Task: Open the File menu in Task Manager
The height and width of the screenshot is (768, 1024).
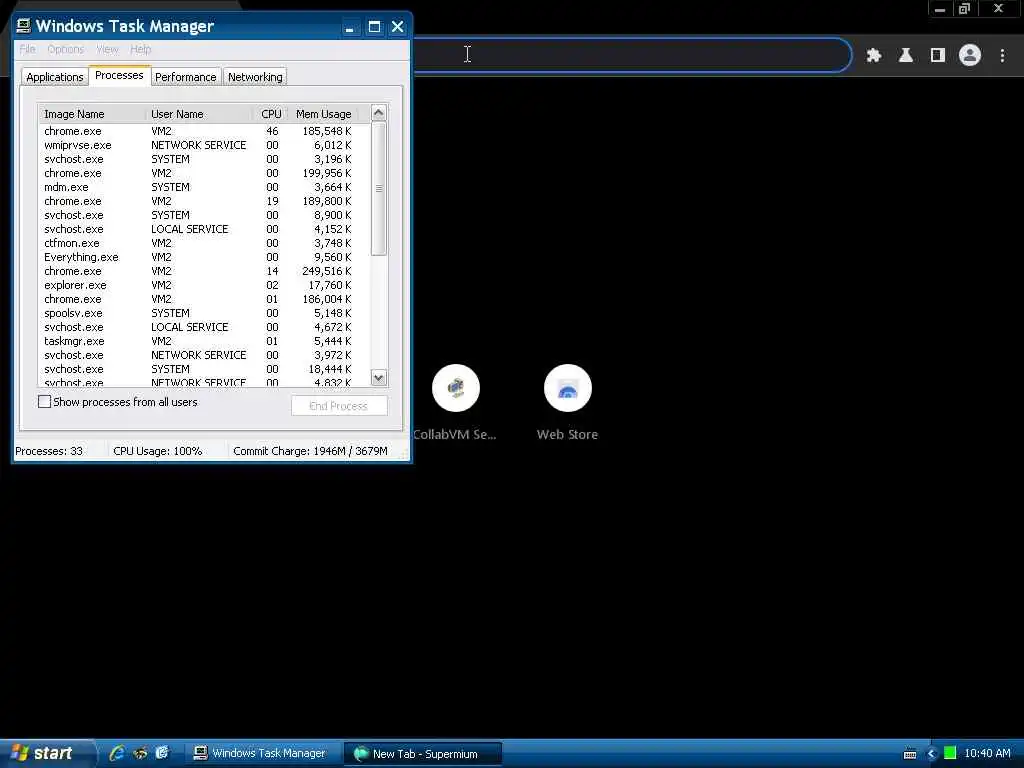Action: pos(27,49)
